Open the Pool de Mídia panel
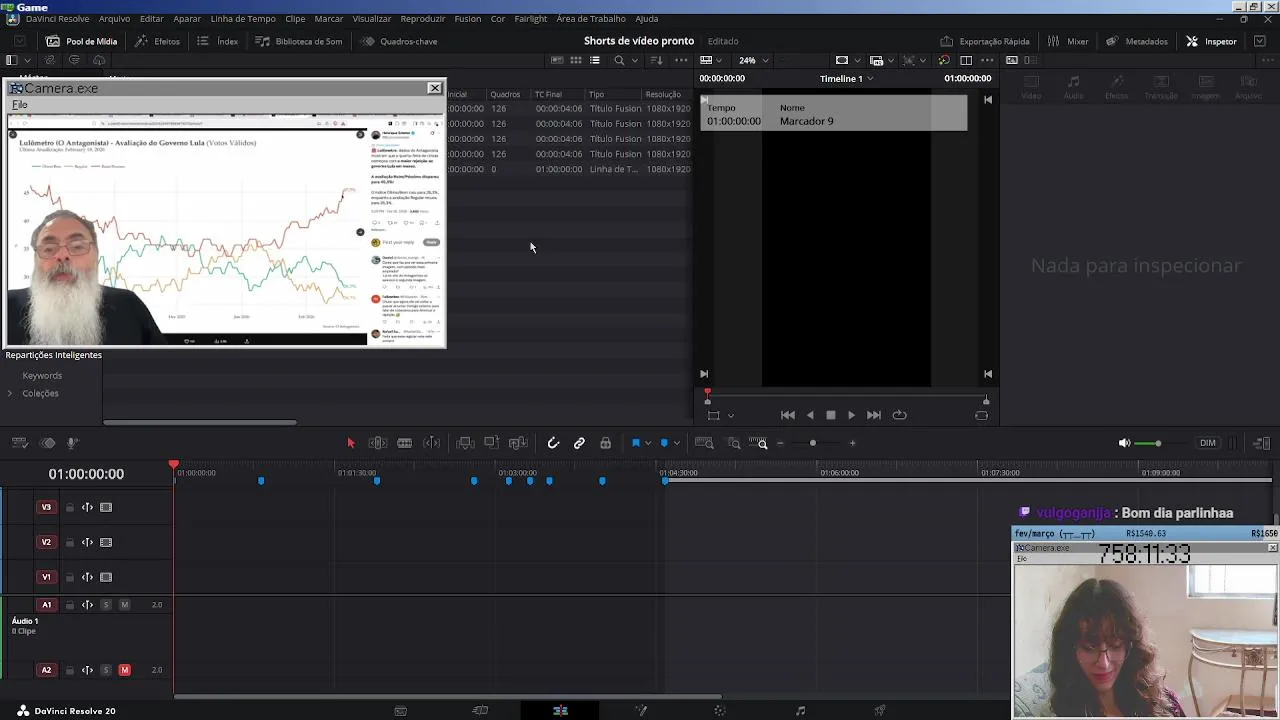The height and width of the screenshot is (720, 1280). click(82, 41)
